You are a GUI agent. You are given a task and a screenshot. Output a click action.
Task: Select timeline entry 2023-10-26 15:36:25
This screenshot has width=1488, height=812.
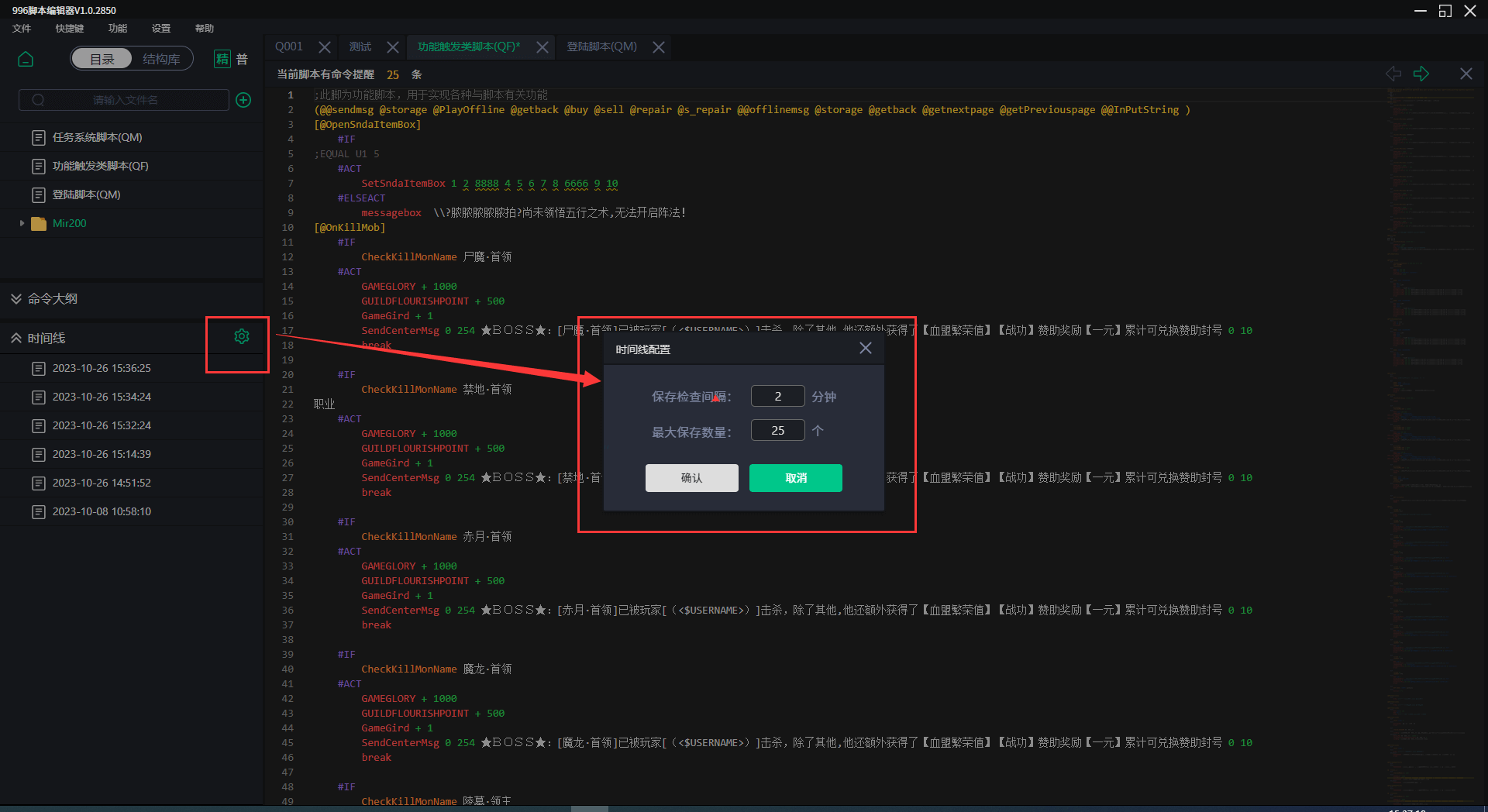click(102, 368)
